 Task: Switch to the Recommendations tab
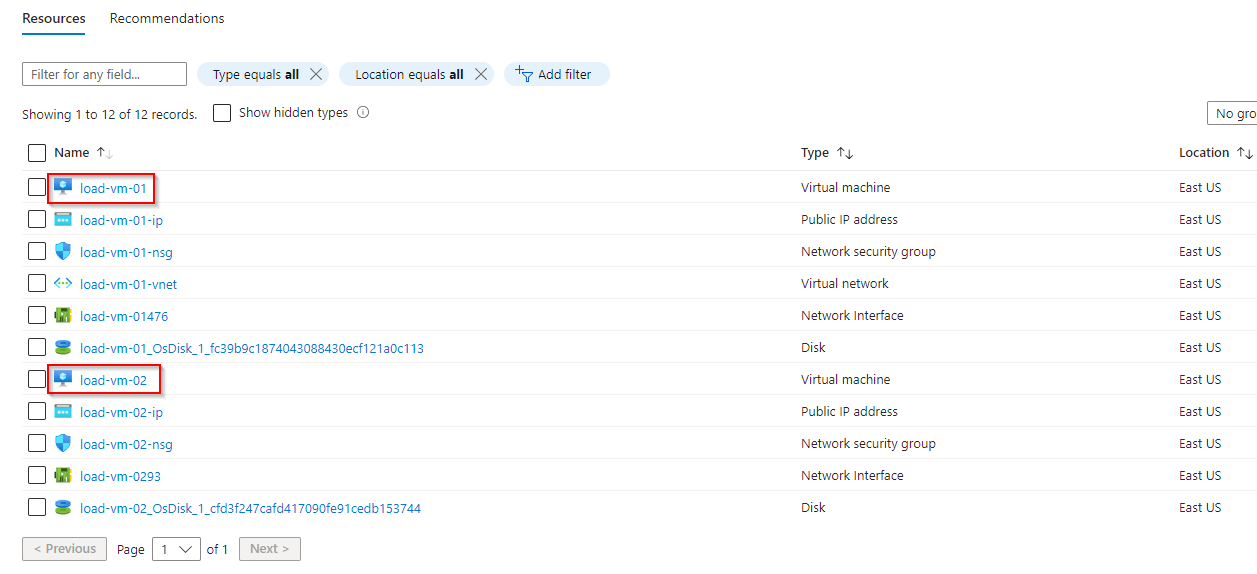[167, 18]
